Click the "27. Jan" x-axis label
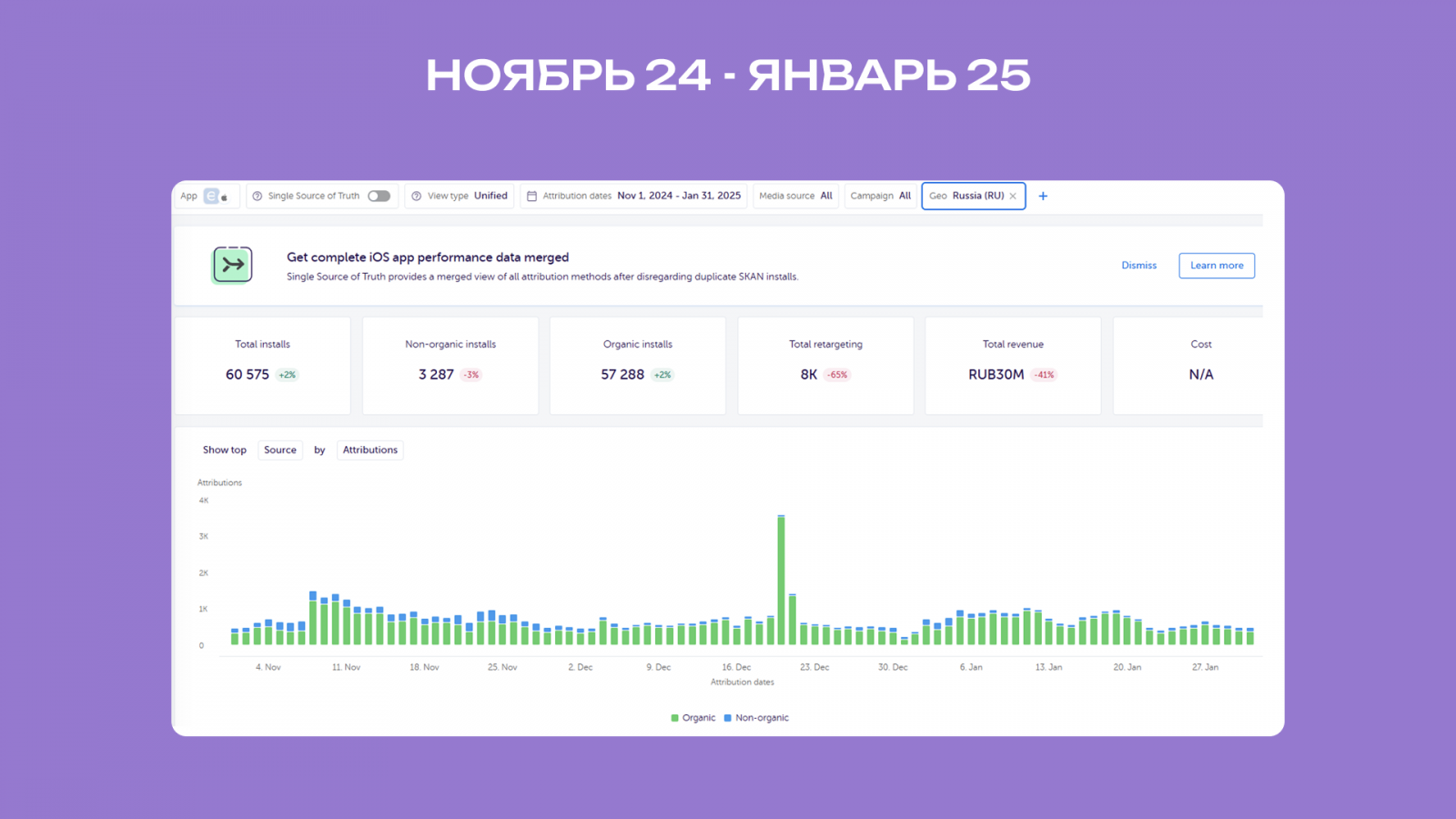 coord(1205,667)
